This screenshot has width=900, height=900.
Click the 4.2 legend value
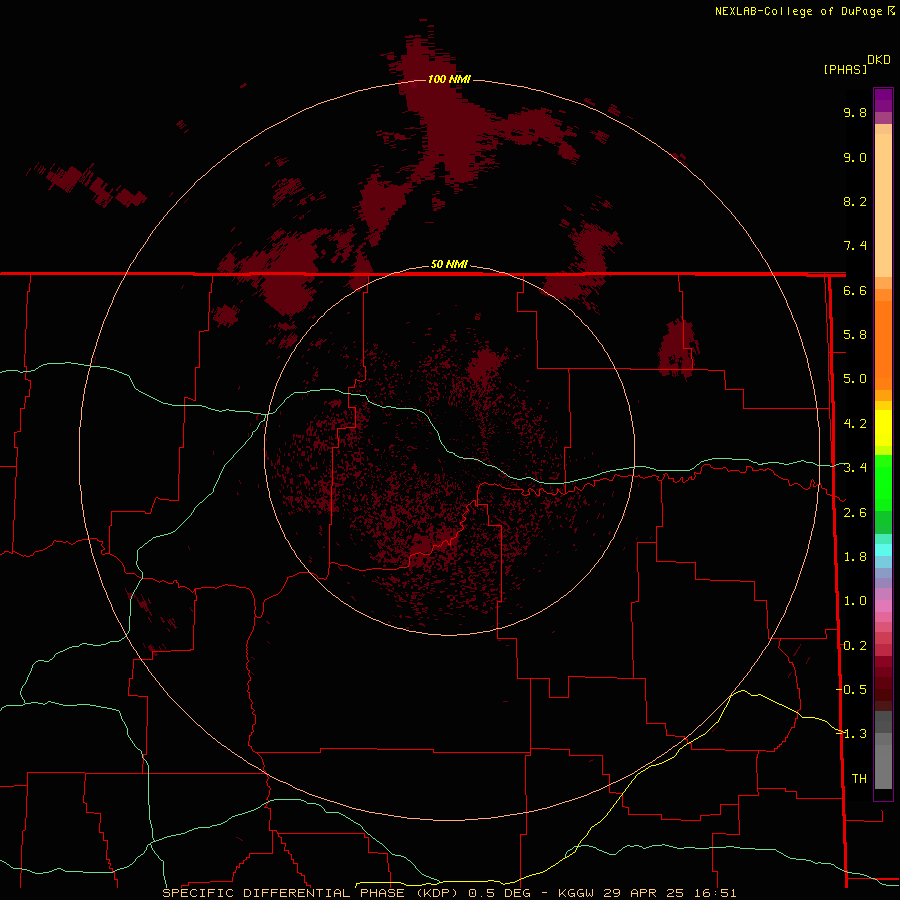pyautogui.click(x=855, y=424)
